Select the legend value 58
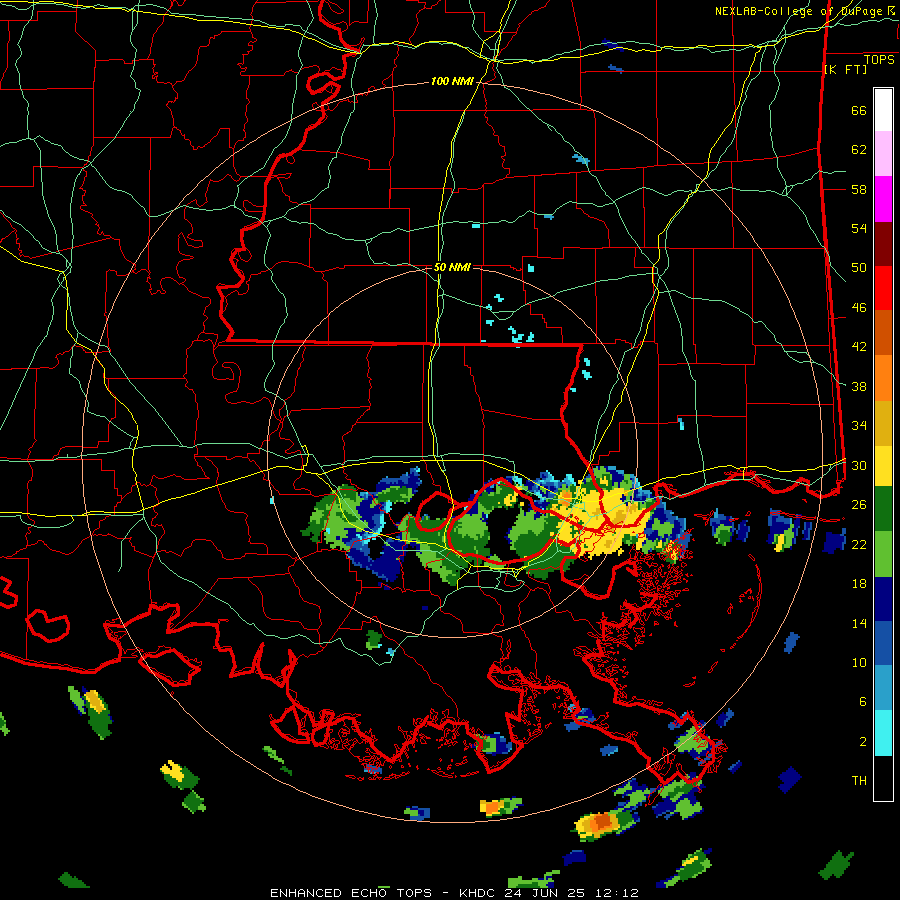This screenshot has height=900, width=900. click(859, 189)
